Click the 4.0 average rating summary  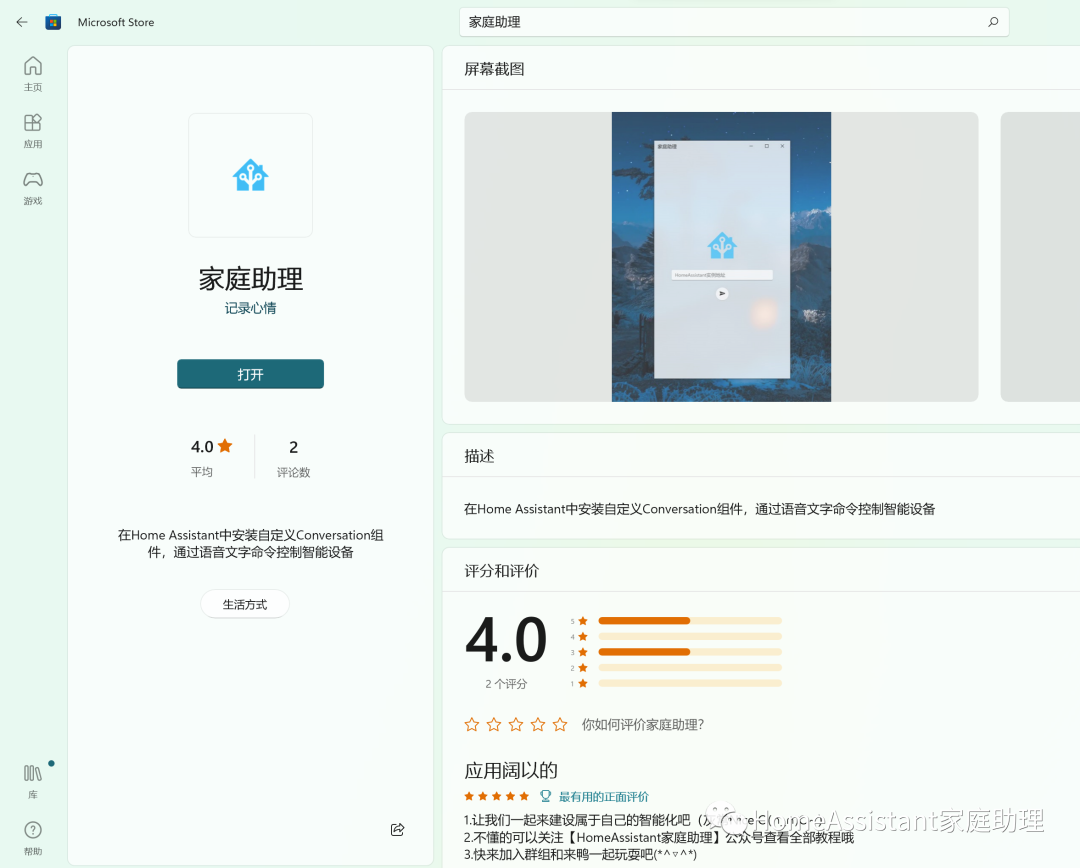pyautogui.click(x=211, y=457)
